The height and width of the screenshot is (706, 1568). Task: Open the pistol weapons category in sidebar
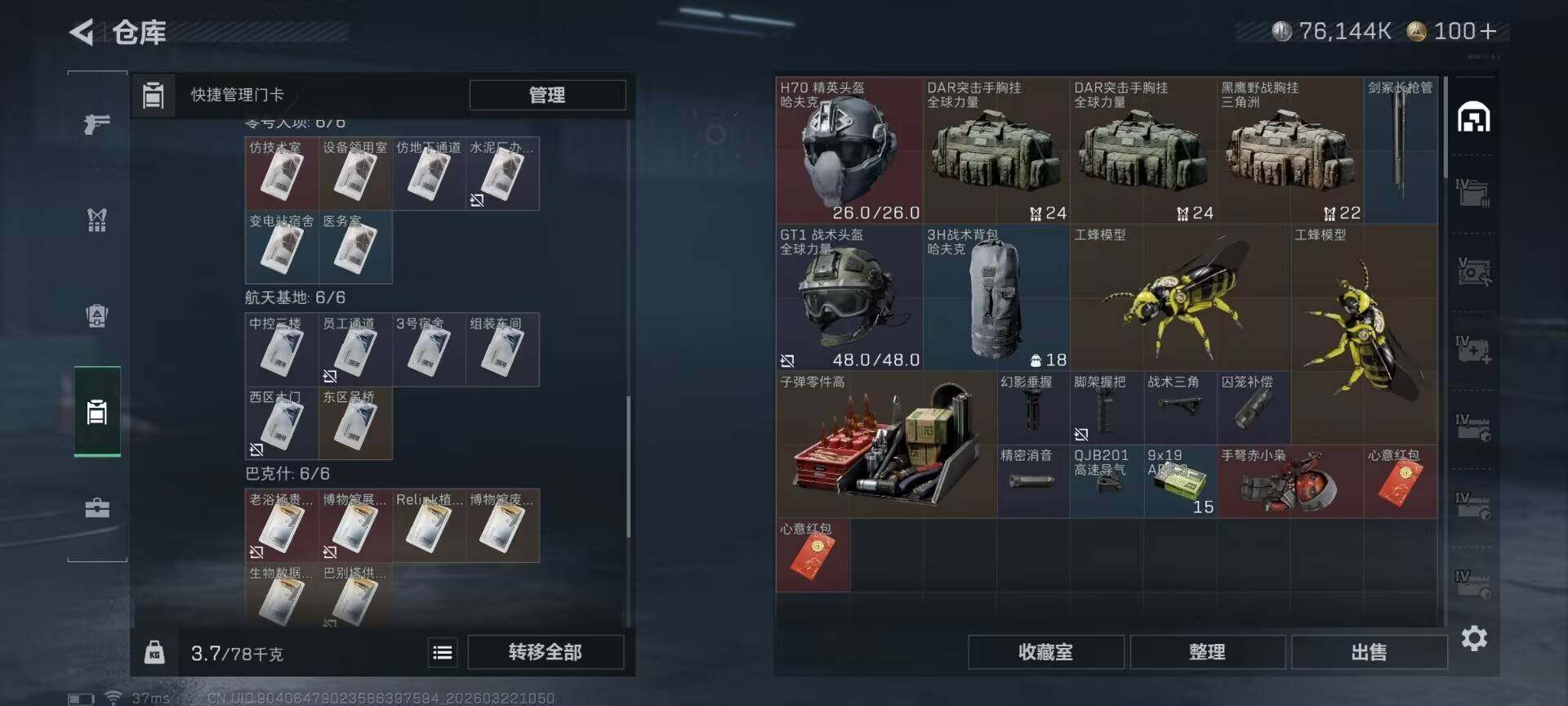(x=97, y=124)
